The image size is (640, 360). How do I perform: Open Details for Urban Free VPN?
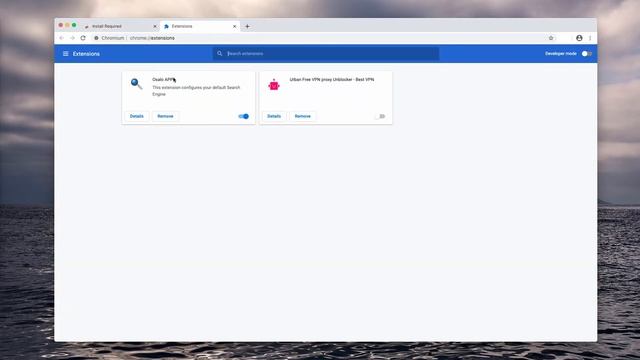point(274,116)
